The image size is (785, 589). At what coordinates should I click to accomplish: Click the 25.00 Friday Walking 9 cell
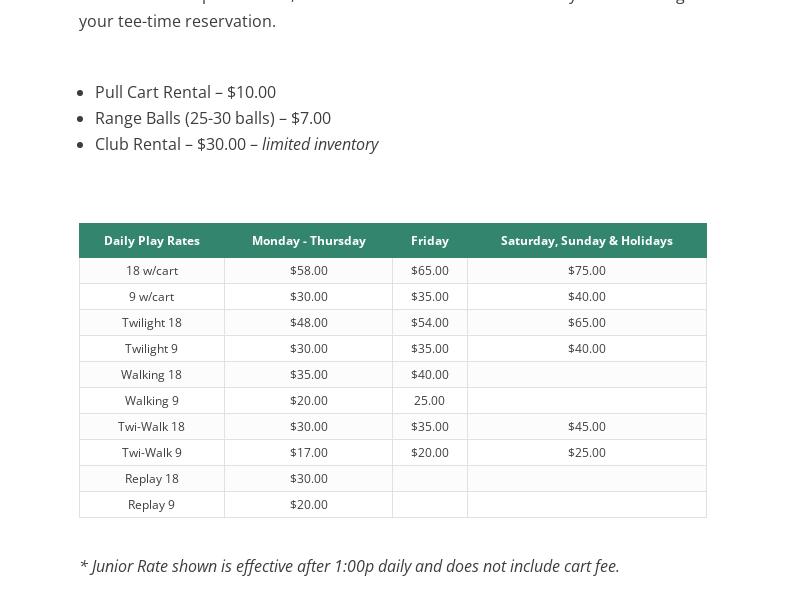pos(429,401)
